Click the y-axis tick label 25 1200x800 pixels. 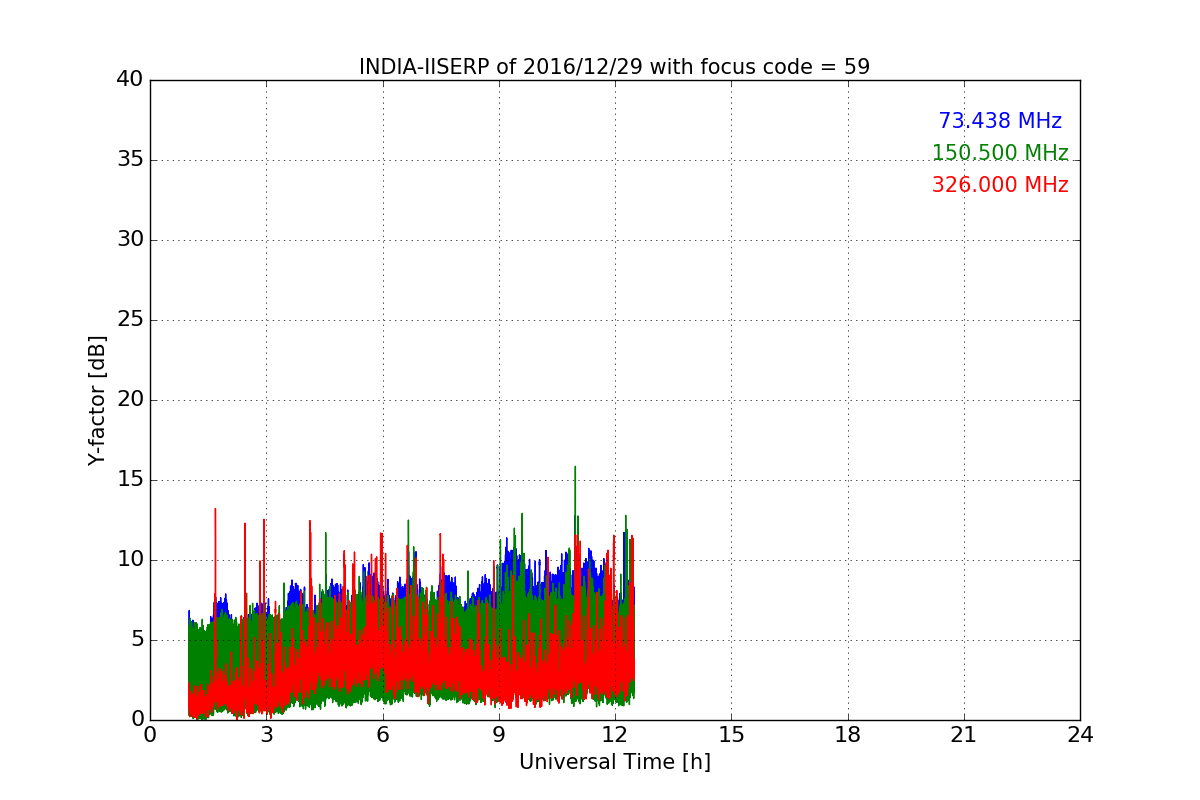129,320
